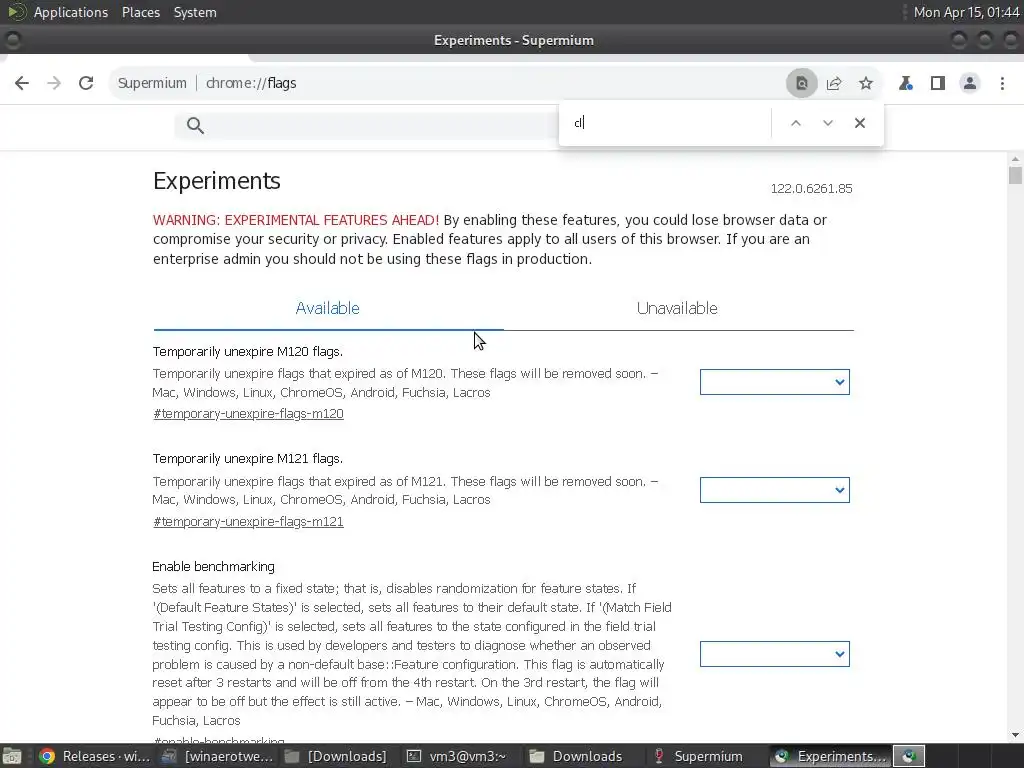Bookmark this page with the star icon
Image resolution: width=1024 pixels, height=768 pixels.
coord(866,83)
